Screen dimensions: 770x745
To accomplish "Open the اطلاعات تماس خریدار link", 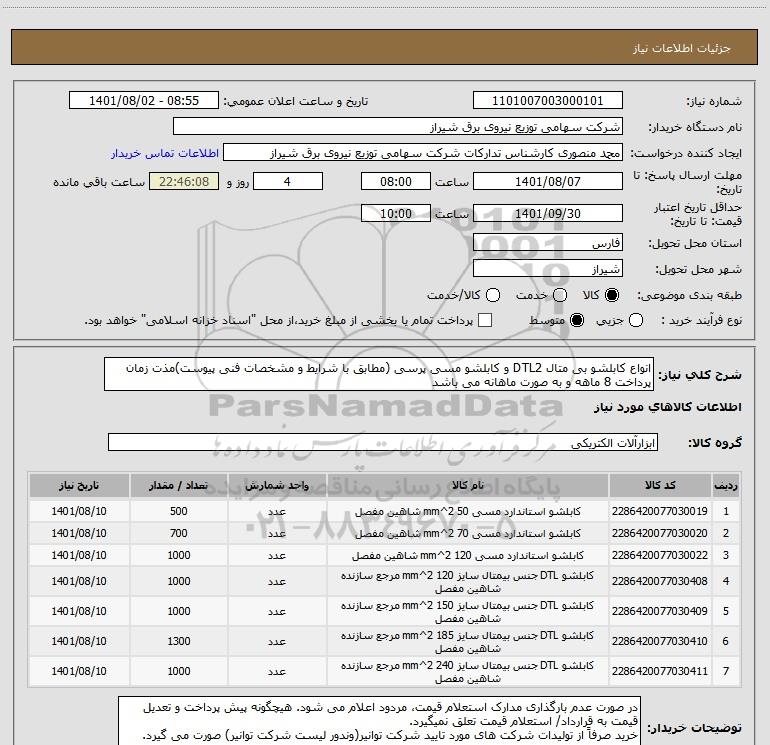I will 165,153.
